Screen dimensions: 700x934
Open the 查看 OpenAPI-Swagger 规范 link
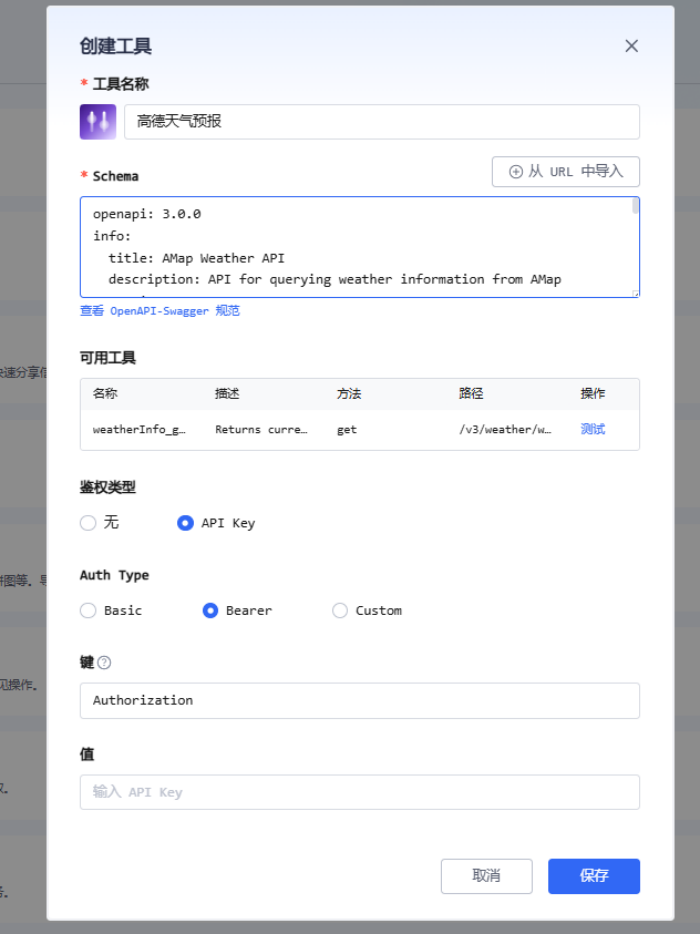pos(160,310)
